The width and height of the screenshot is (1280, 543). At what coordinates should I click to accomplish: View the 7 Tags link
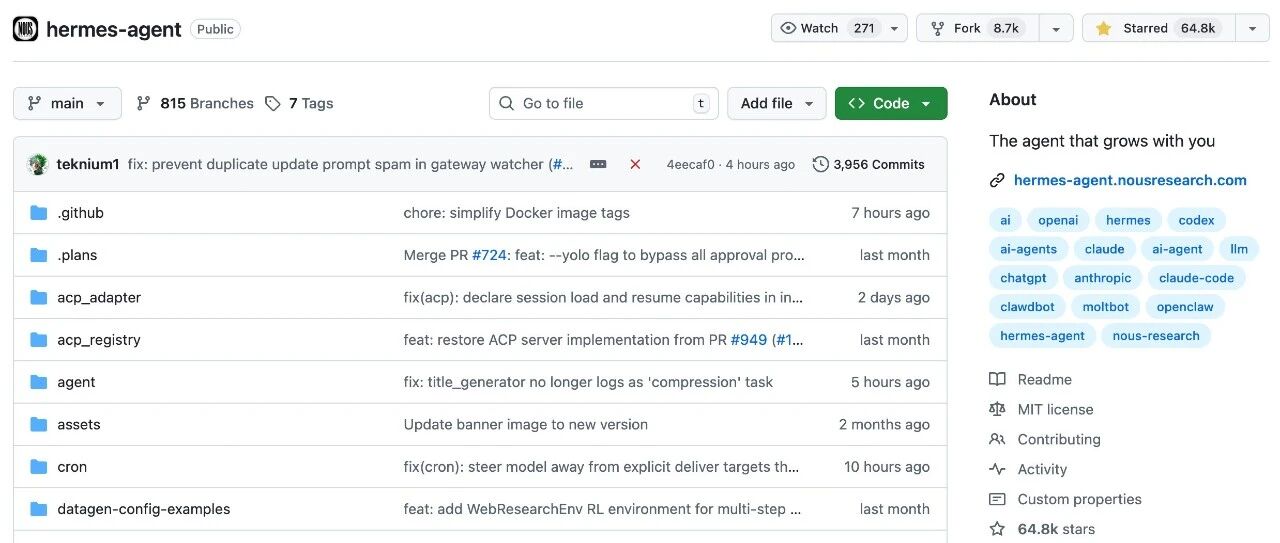(x=299, y=103)
